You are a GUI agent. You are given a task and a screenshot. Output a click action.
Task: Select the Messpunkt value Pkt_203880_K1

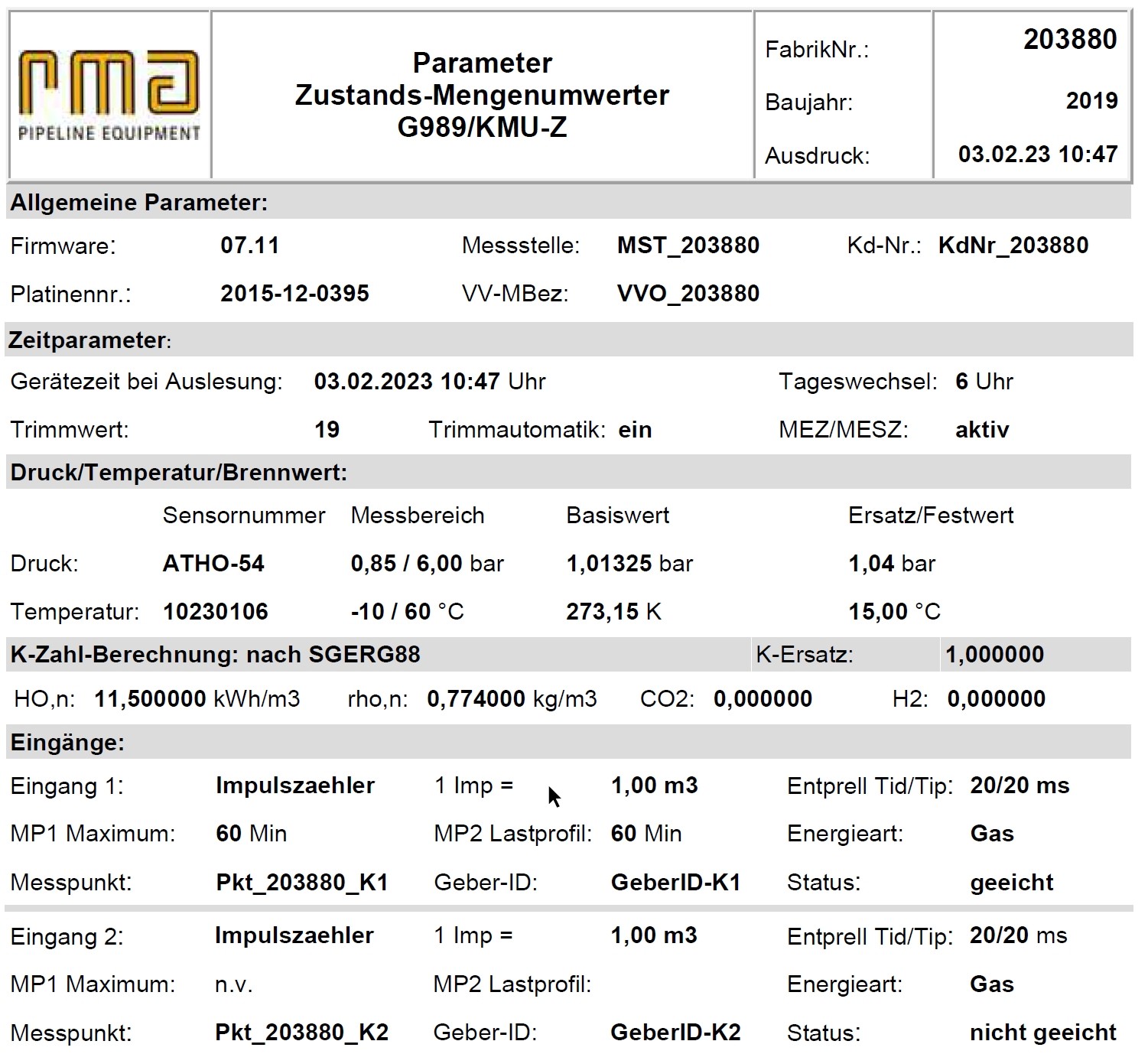pos(302,883)
